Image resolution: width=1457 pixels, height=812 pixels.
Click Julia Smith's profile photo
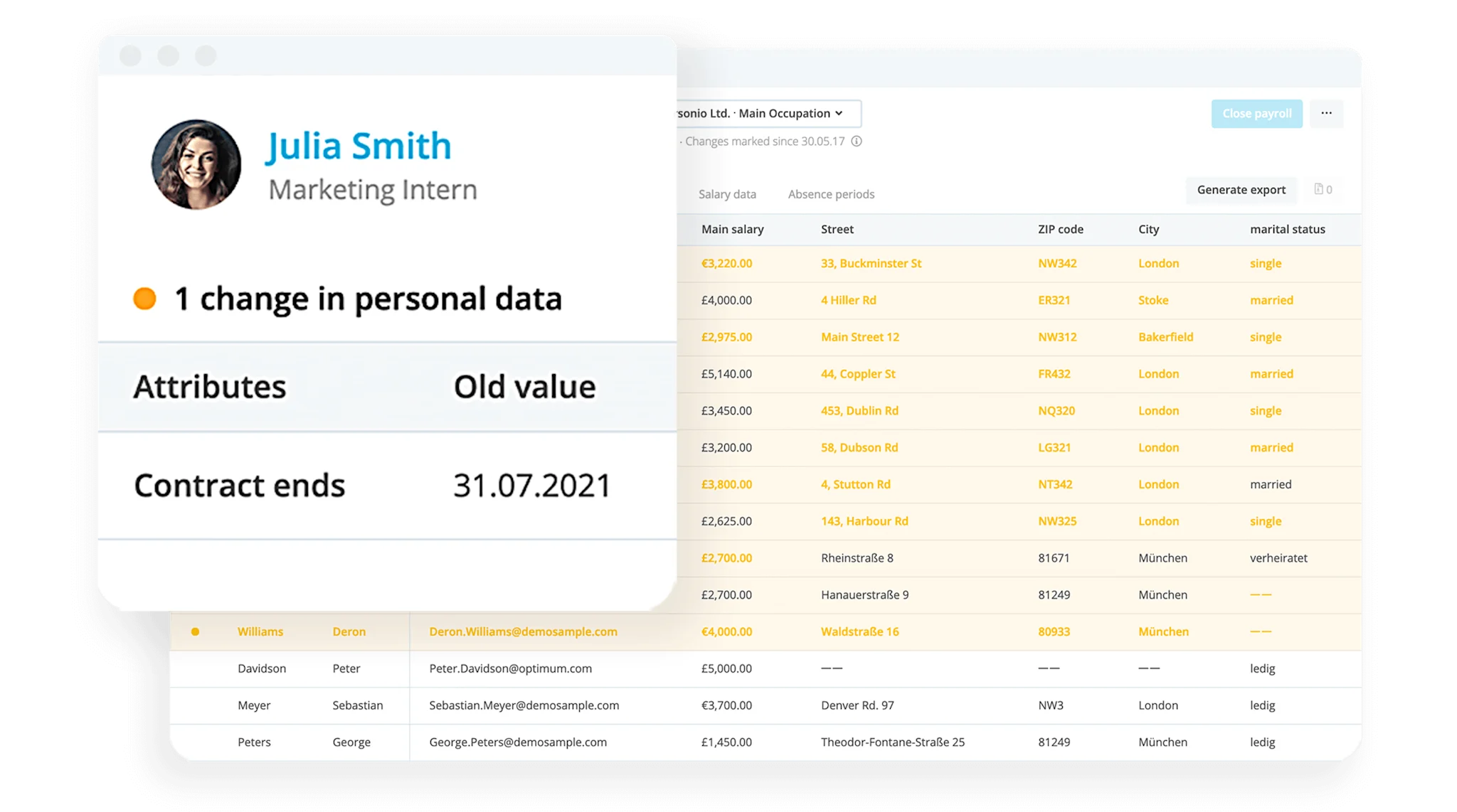coord(196,164)
